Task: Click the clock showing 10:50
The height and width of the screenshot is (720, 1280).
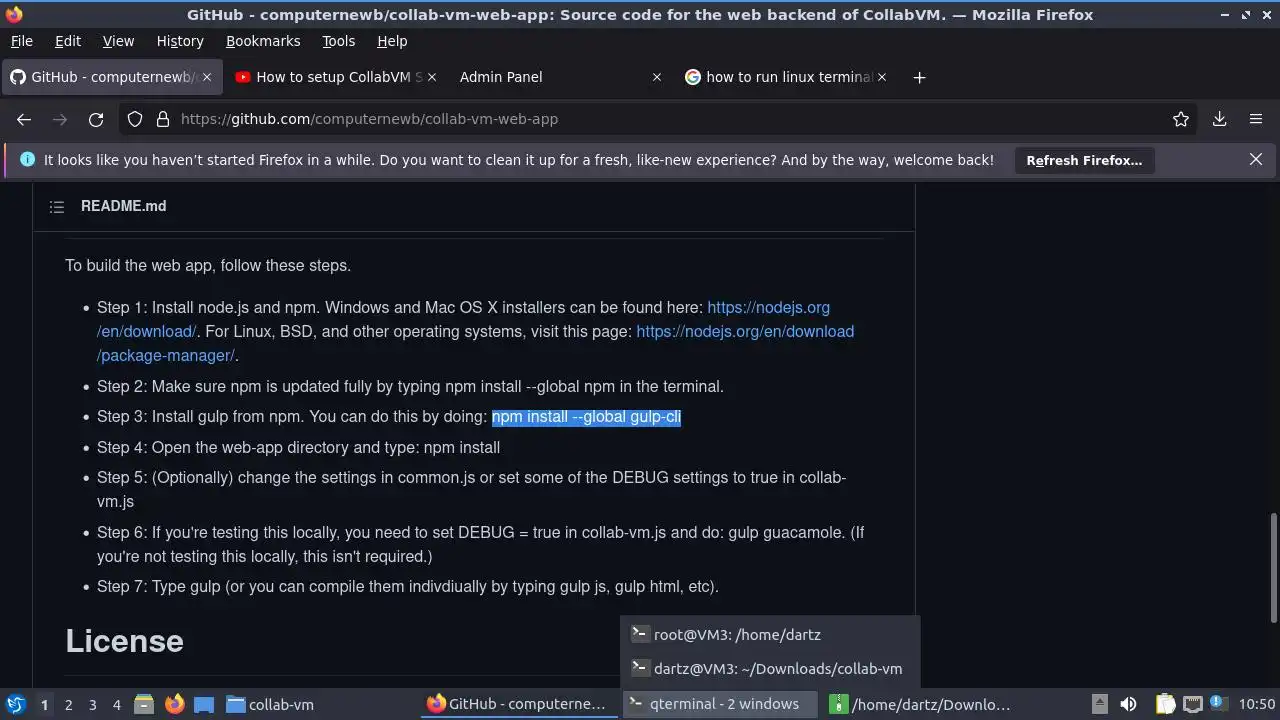Action: (x=1257, y=704)
